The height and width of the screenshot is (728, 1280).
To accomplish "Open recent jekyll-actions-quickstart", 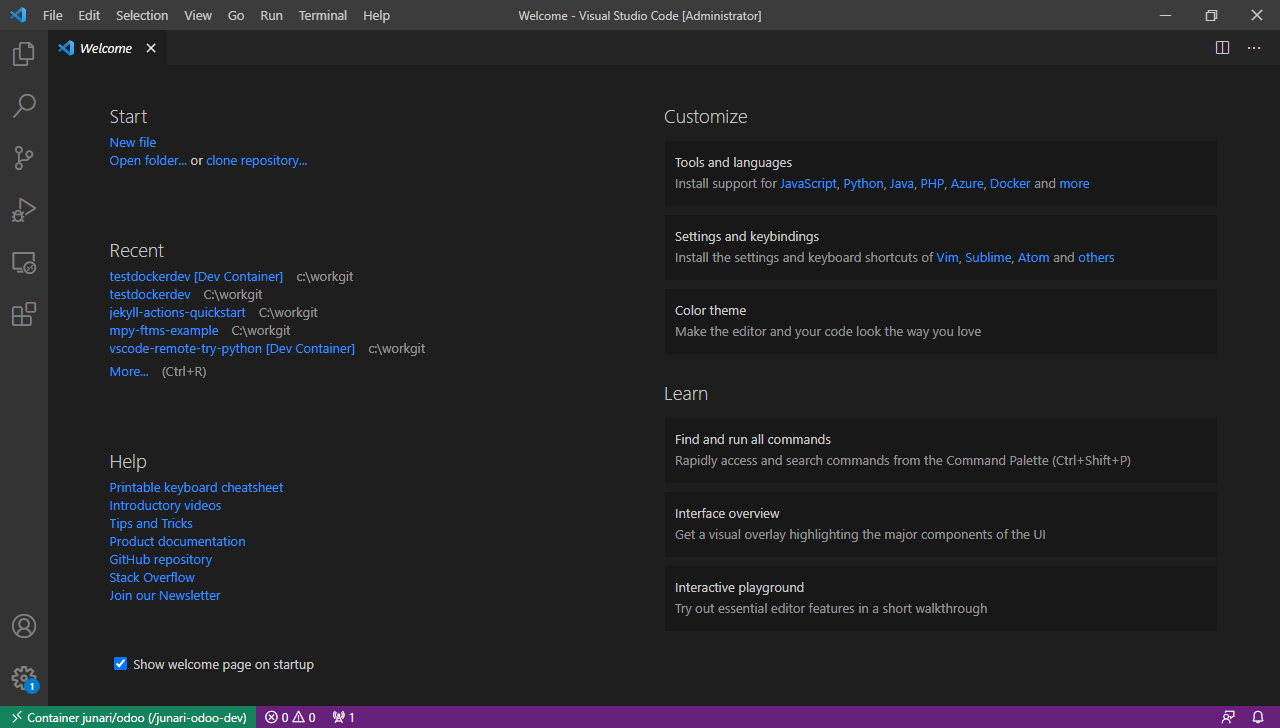I will click(177, 312).
